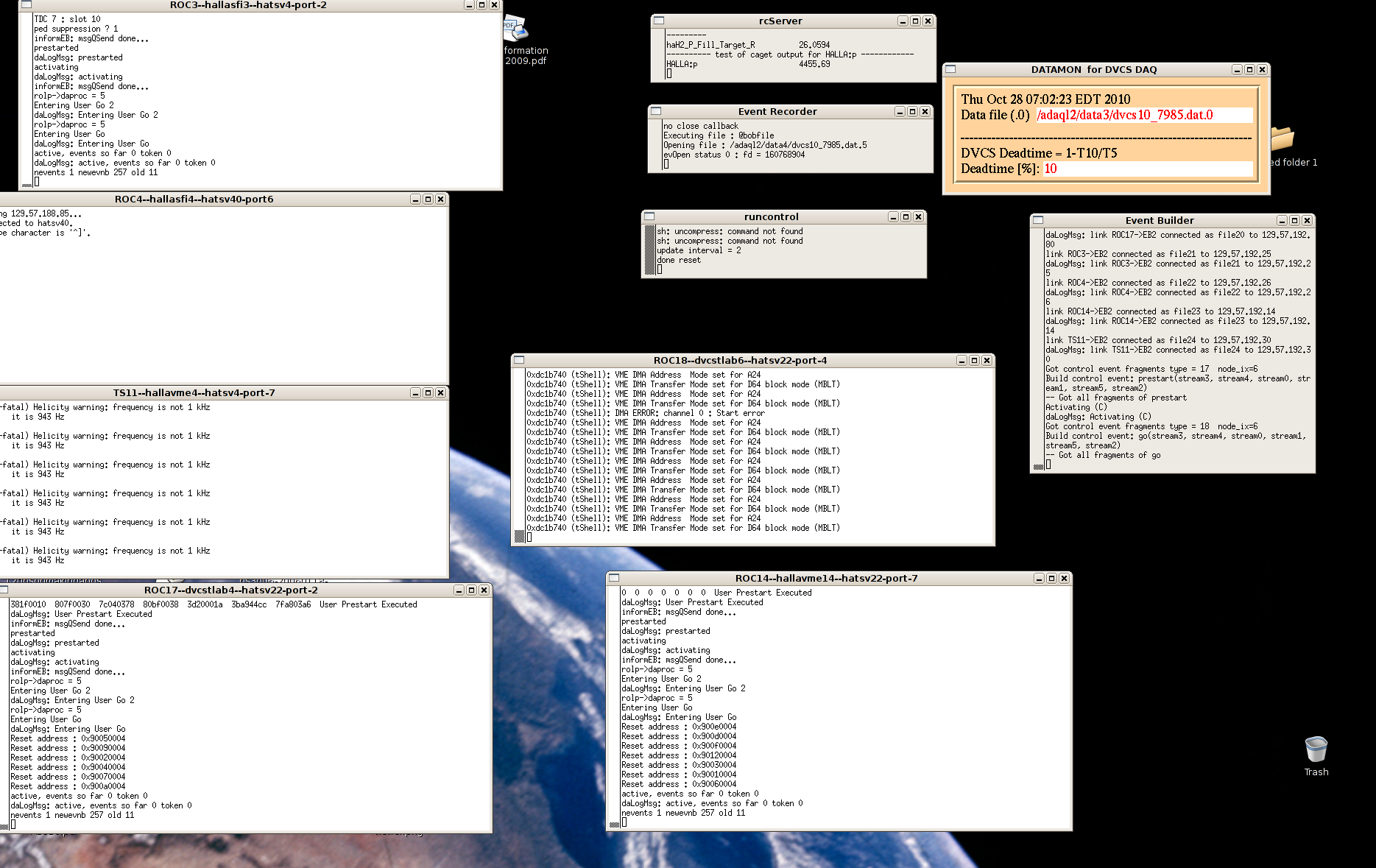Close the DATAMON for DVCS DAQ window
Viewport: 1376px width, 868px height.
(1262, 70)
